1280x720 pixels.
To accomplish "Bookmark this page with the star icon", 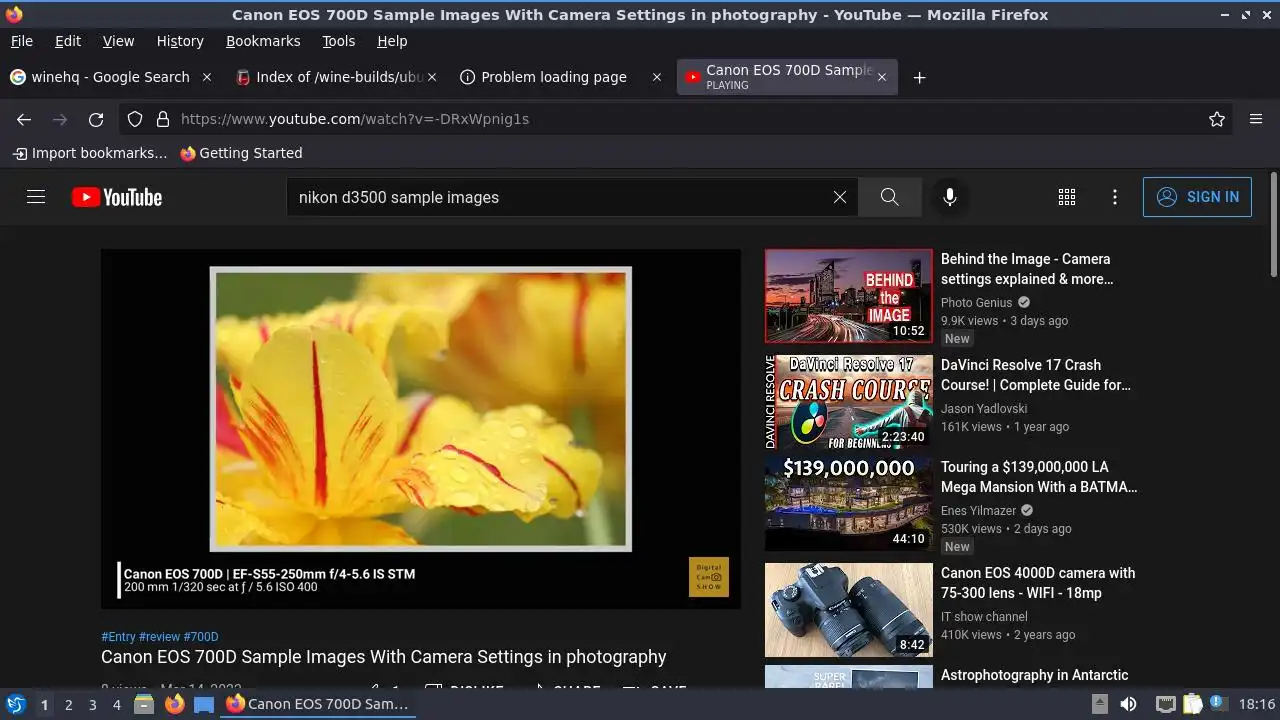I will [1217, 119].
